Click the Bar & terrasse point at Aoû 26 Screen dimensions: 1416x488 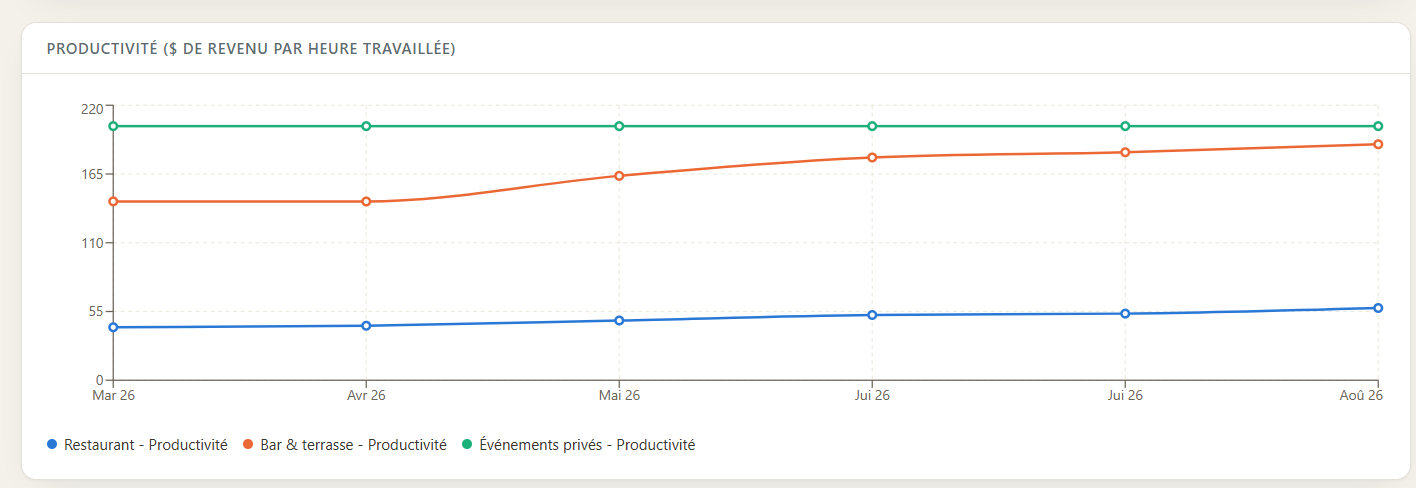click(x=1378, y=144)
